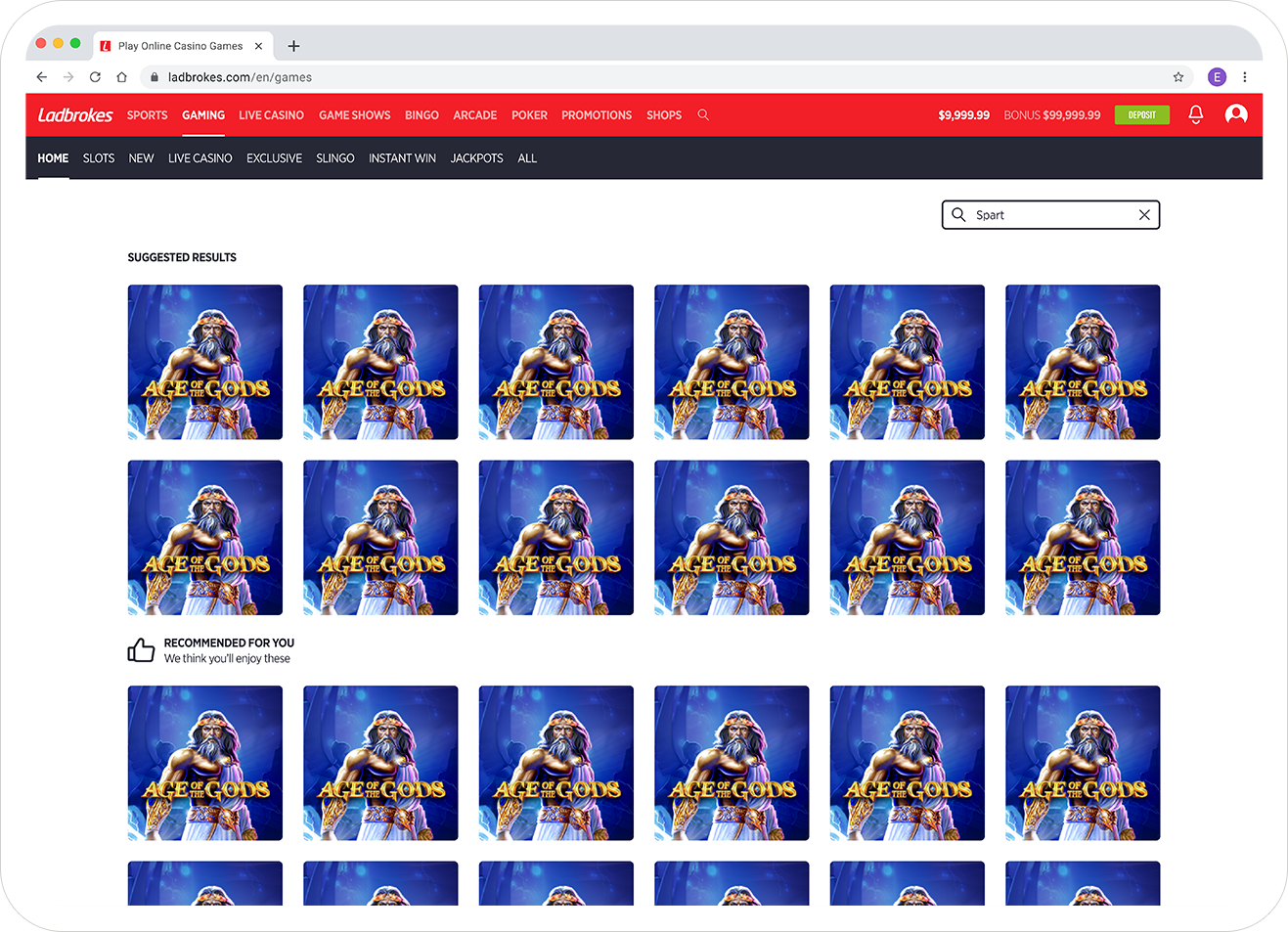Screen dimensions: 1288x932
Task: Go to Poker
Action: click(x=529, y=115)
